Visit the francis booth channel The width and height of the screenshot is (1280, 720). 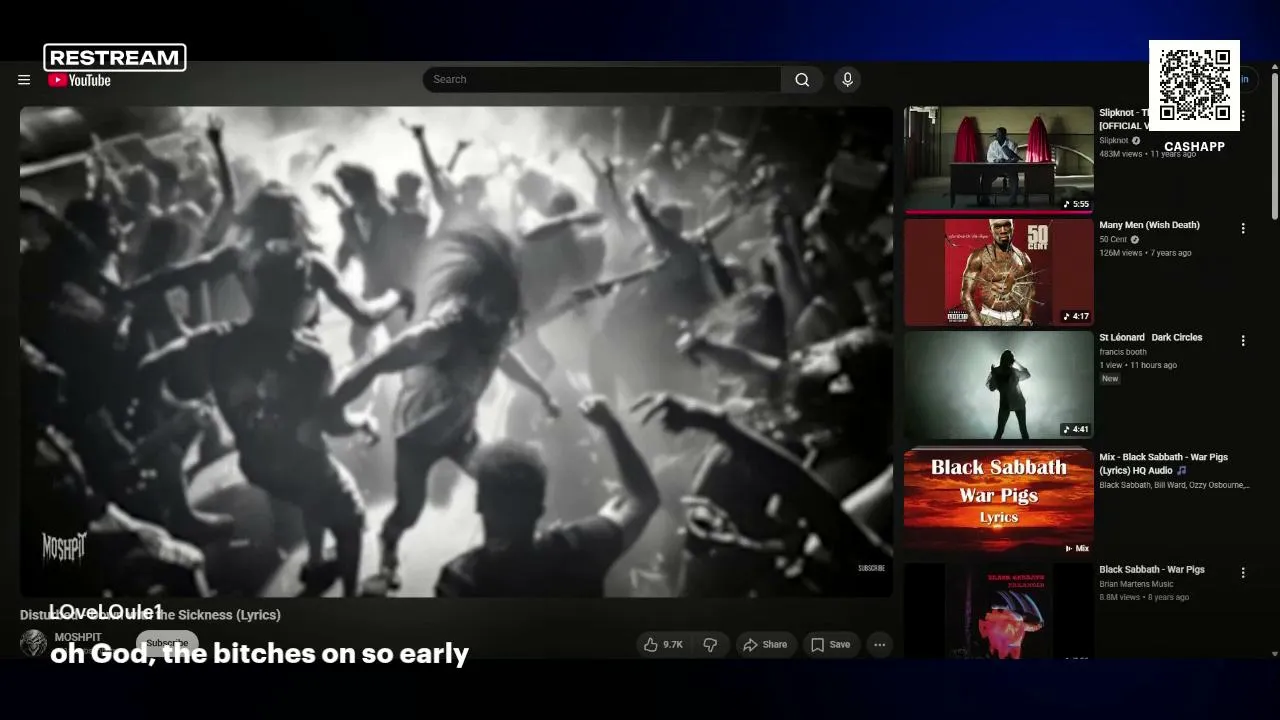[x=1123, y=352]
